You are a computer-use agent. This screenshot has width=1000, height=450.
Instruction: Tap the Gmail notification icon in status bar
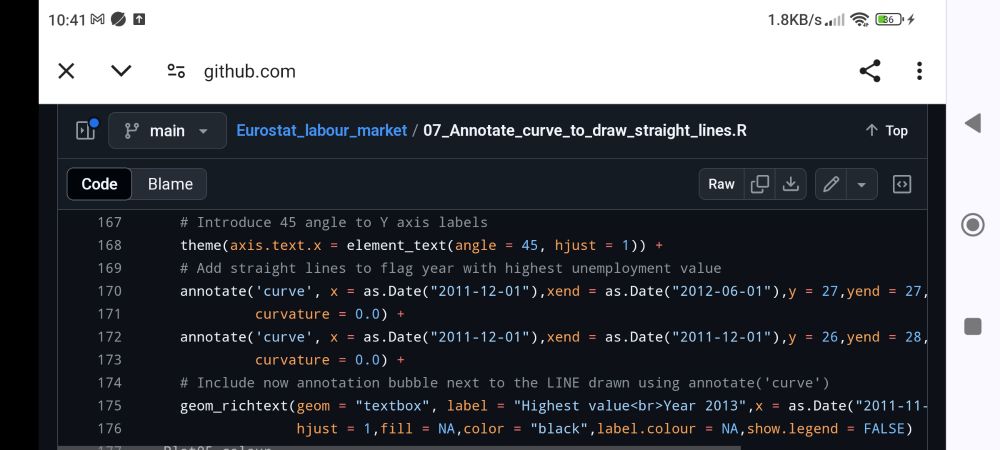98,20
